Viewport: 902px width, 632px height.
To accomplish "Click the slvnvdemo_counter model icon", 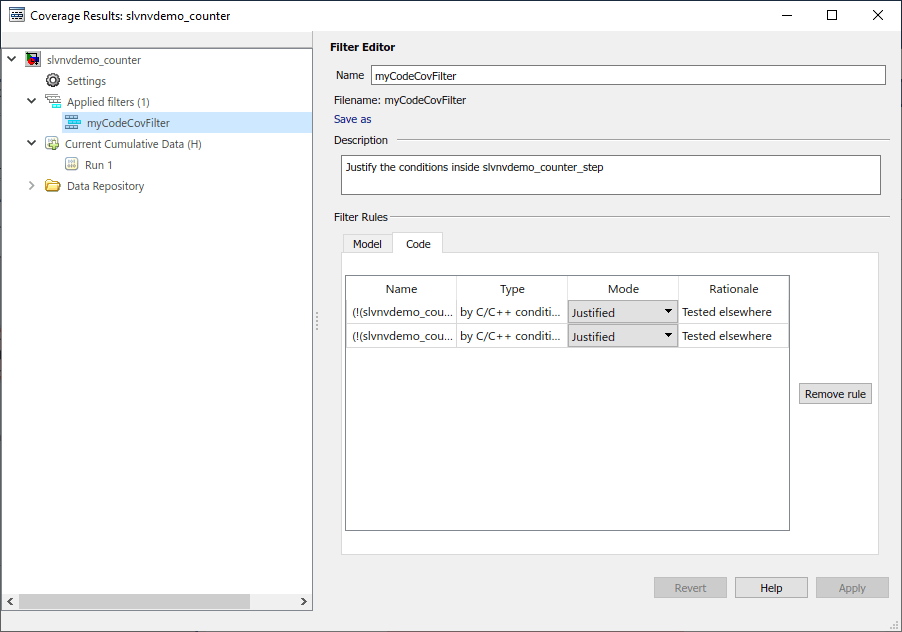I will [x=33, y=60].
